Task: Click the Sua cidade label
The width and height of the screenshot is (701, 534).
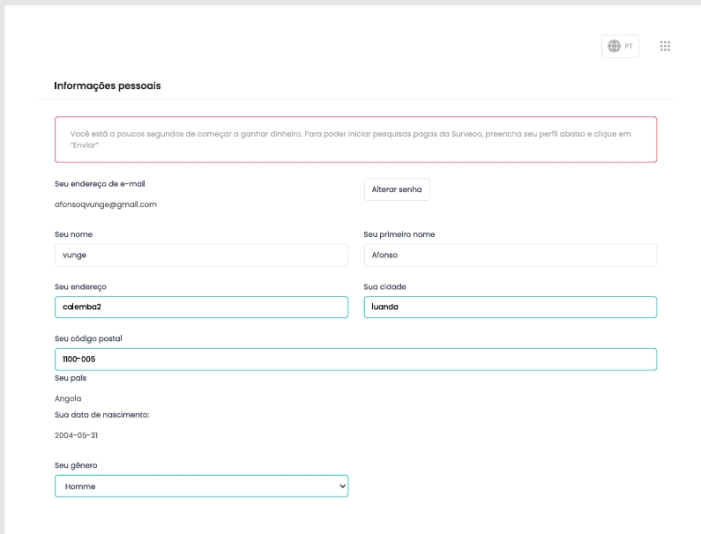Action: 385,286
